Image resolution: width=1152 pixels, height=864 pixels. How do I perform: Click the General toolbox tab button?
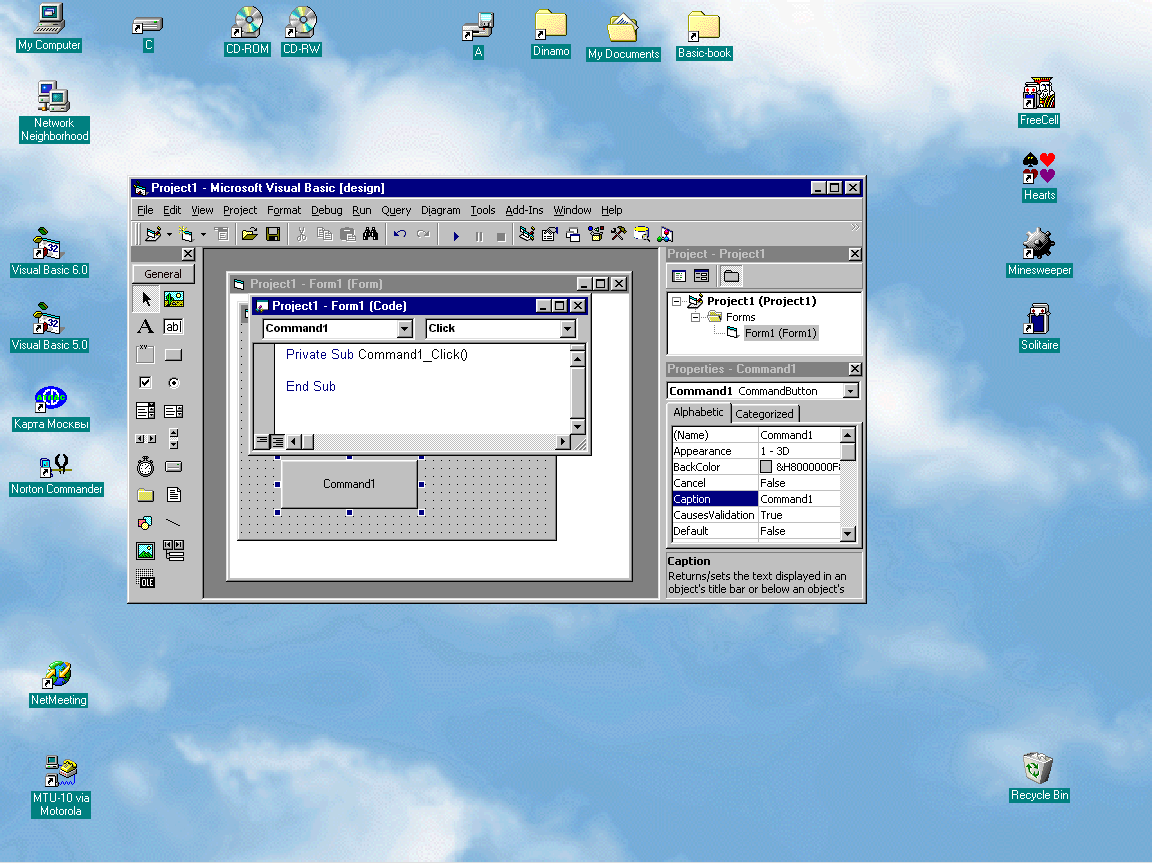163,274
